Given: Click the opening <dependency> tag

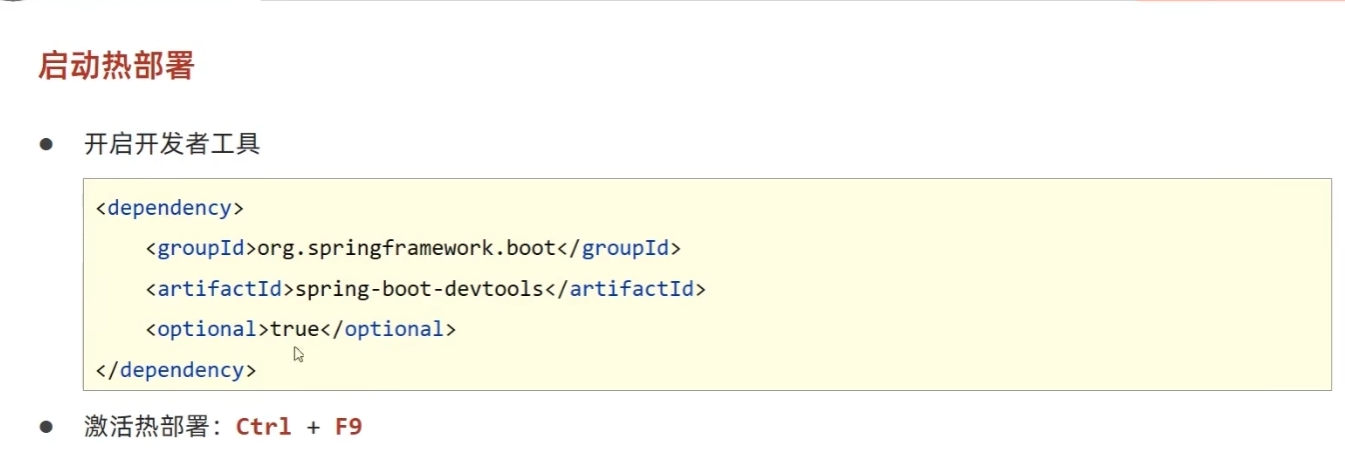Looking at the screenshot, I should click(x=169, y=208).
